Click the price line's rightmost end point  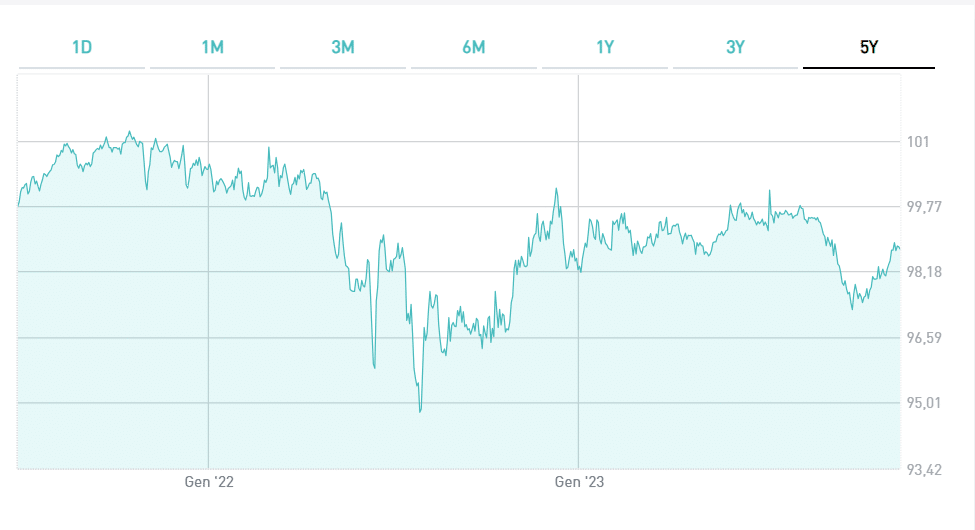pos(900,249)
